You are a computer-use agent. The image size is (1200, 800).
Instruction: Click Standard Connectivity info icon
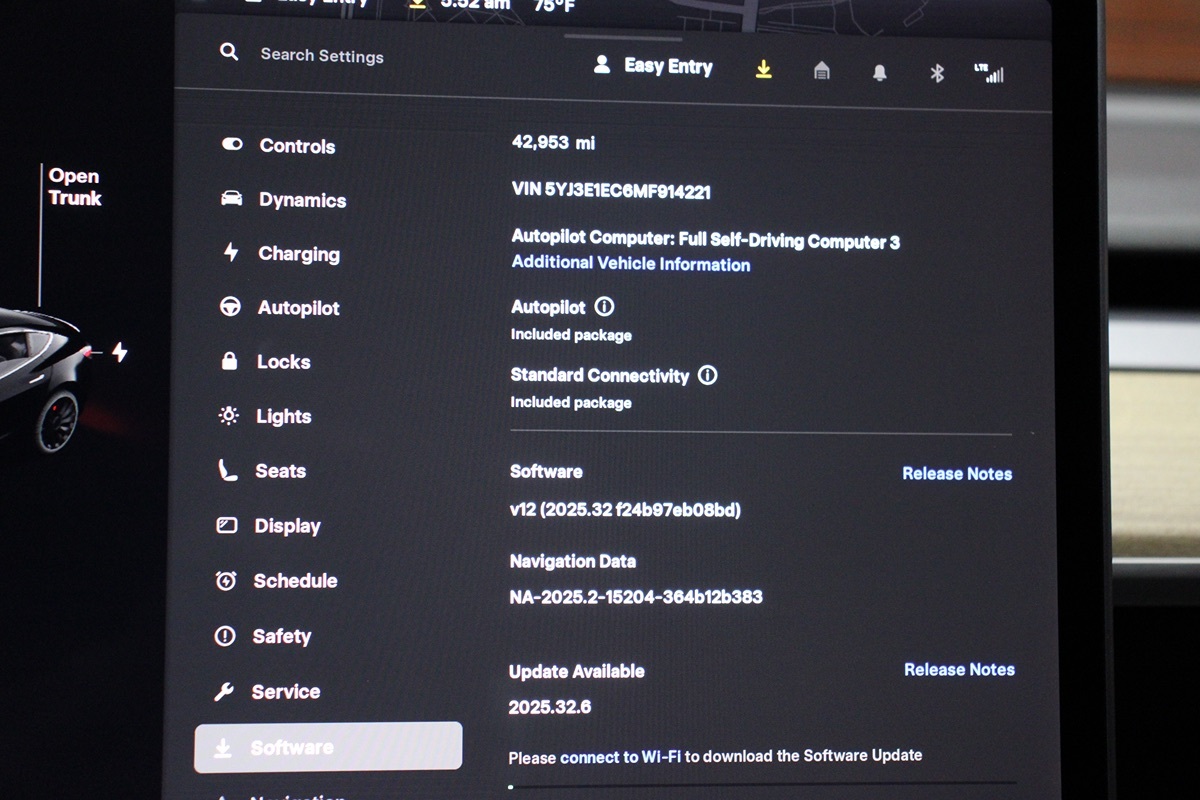(x=707, y=376)
